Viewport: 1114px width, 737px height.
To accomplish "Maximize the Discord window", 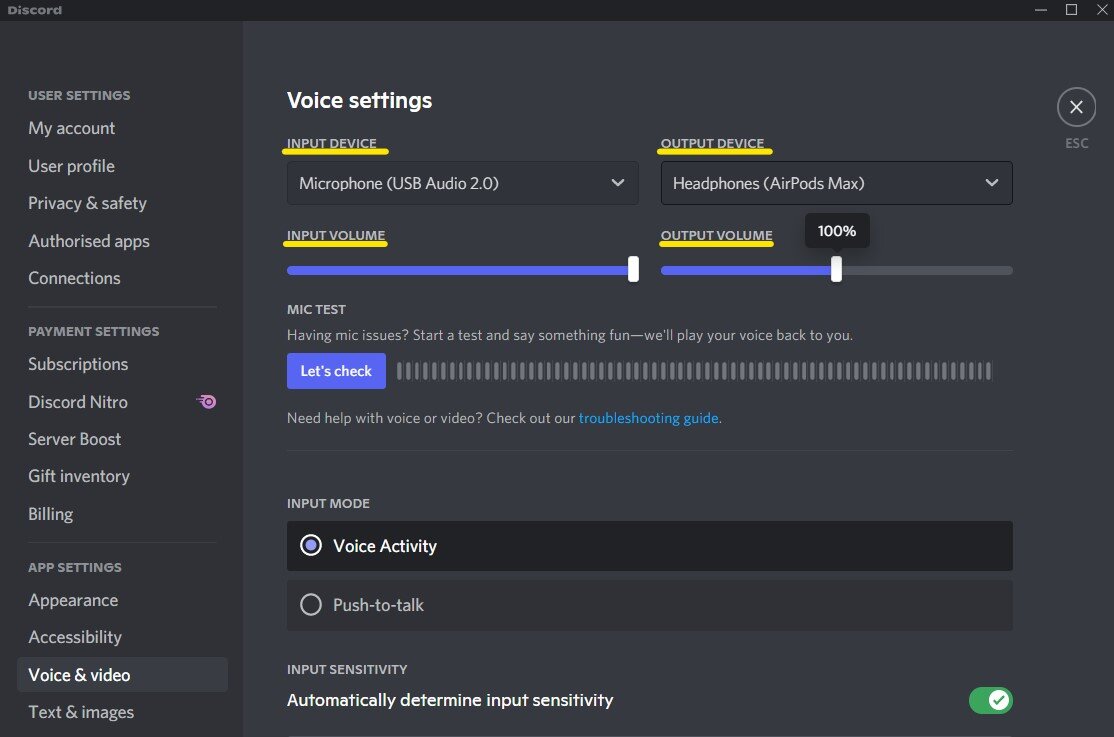I will (1071, 10).
